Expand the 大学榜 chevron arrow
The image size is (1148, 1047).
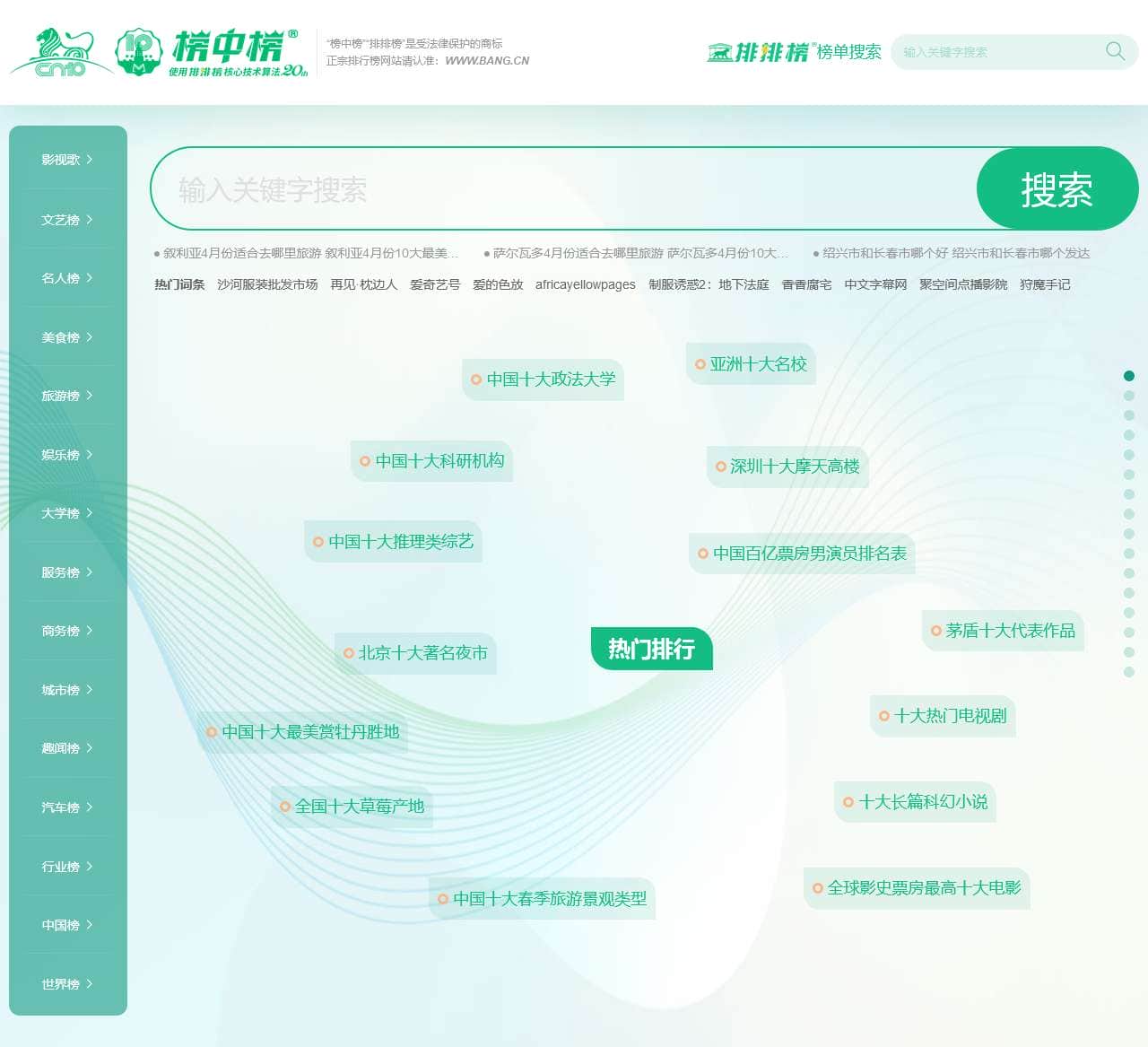pos(90,513)
